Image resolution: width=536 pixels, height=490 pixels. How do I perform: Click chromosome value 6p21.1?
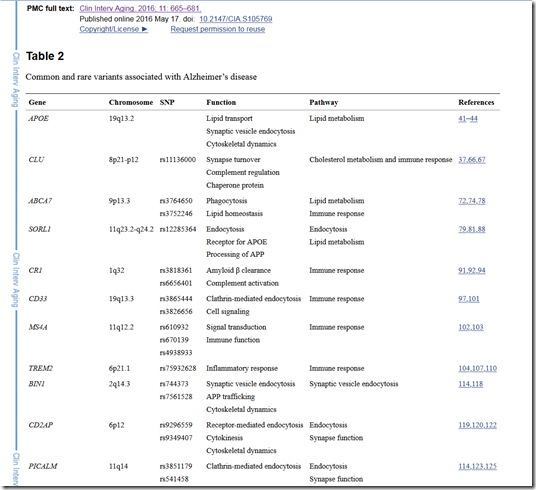[119, 368]
